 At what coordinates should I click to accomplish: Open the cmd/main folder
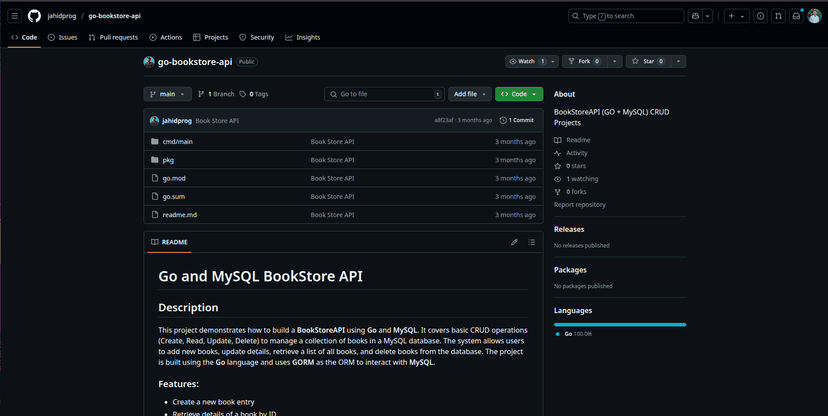pyautogui.click(x=177, y=142)
